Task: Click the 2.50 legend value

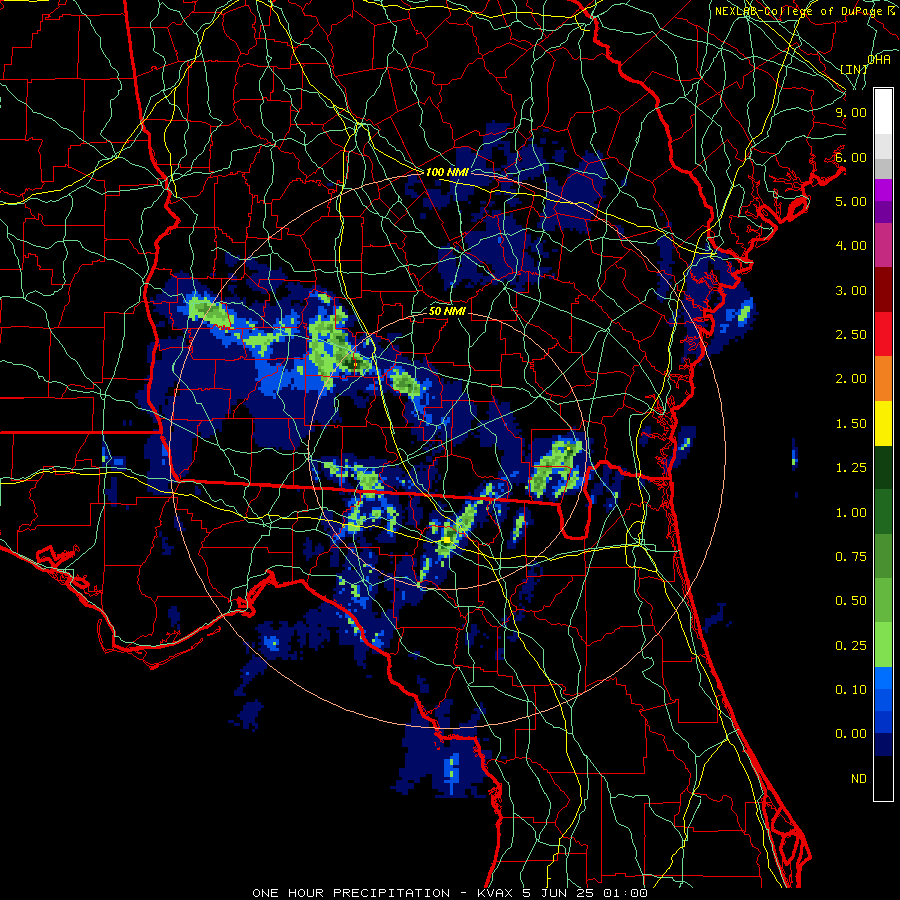Action: click(851, 335)
